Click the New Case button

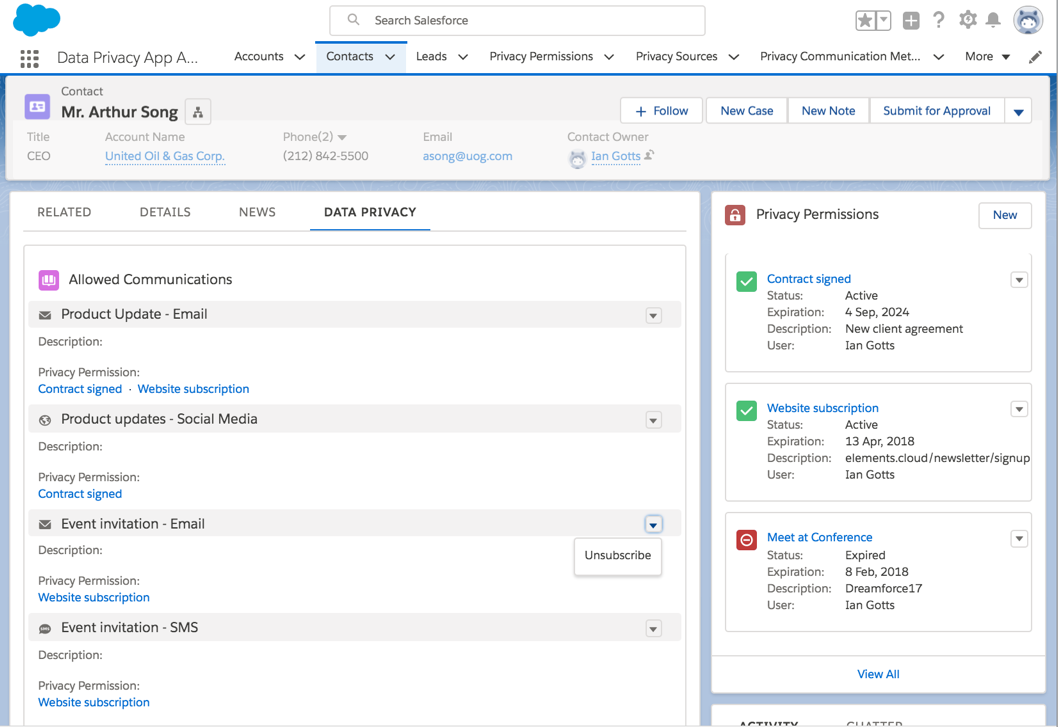pos(746,111)
